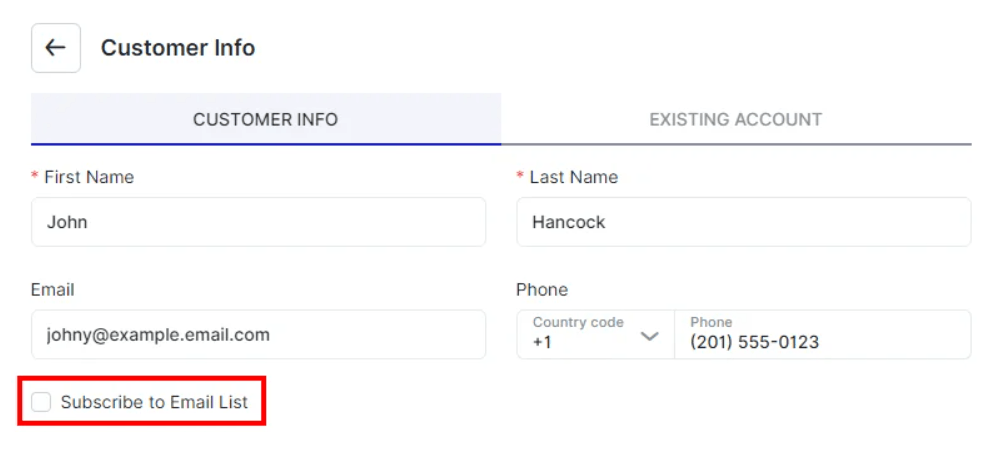The image size is (989, 452).
Task: Click the small "Country code" caption
Action: coord(578,322)
